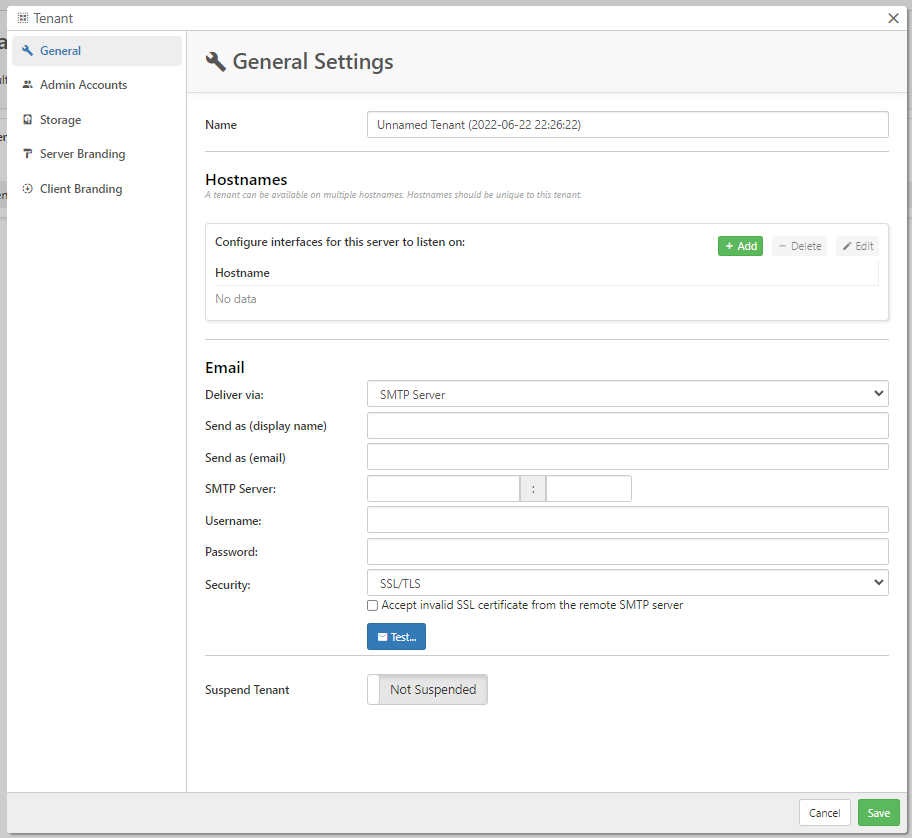Click the Server Branding paint icon
Viewport: 912px width, 838px height.
(27, 154)
